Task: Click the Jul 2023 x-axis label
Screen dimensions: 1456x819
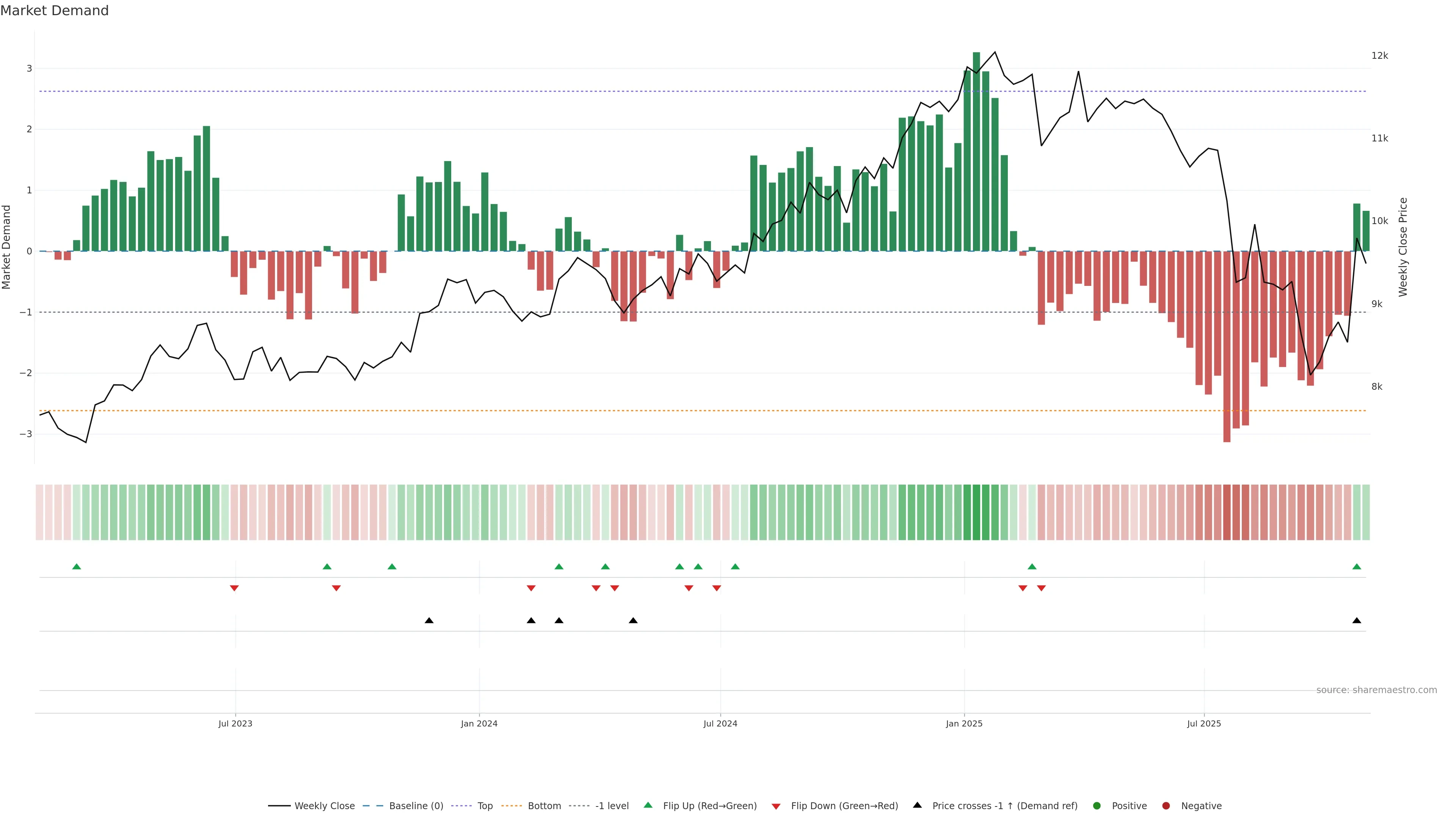Action: pyautogui.click(x=235, y=723)
